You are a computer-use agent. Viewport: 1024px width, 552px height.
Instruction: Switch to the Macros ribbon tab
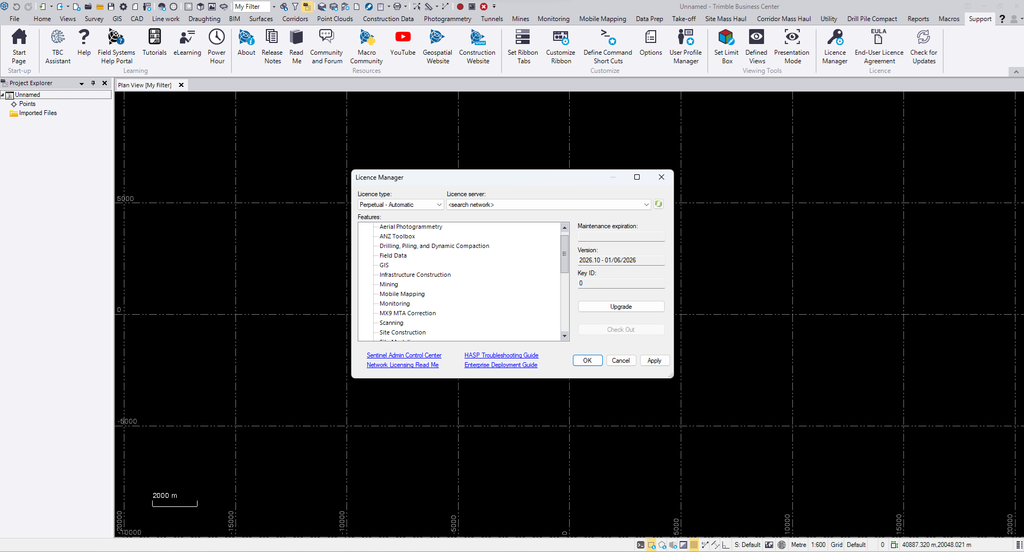(x=949, y=19)
